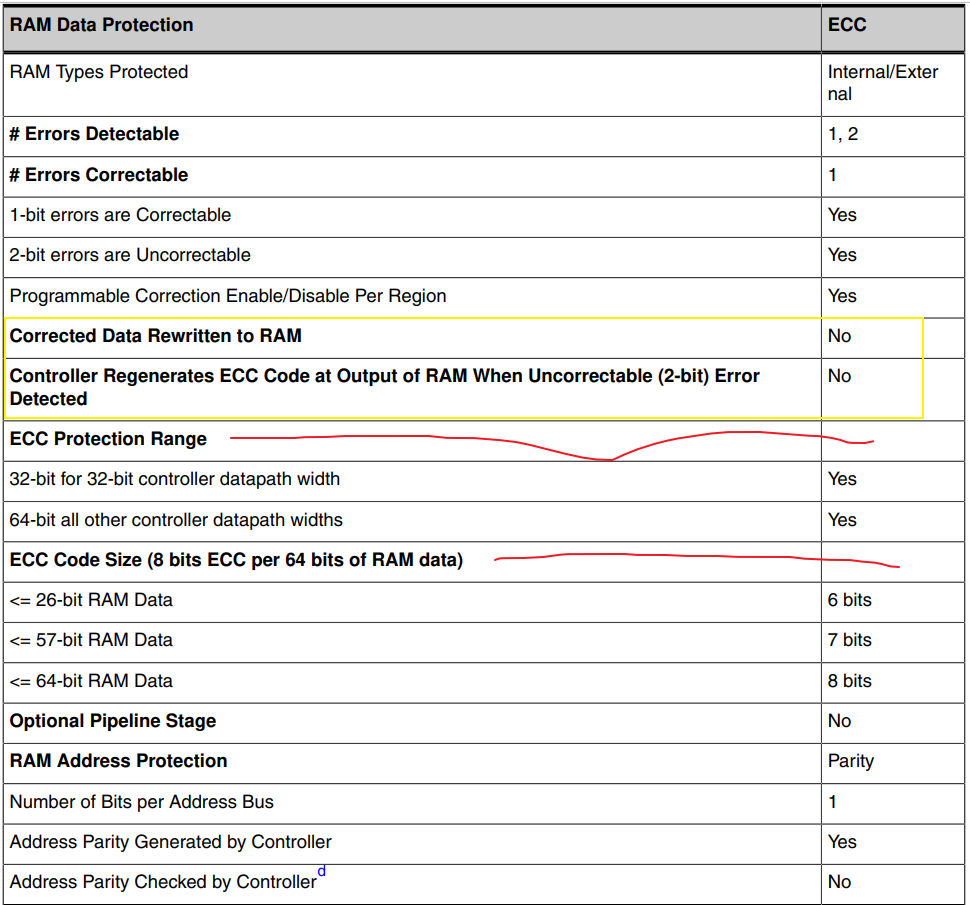Click the 'No' value for Address Parity Checked

coord(839,881)
